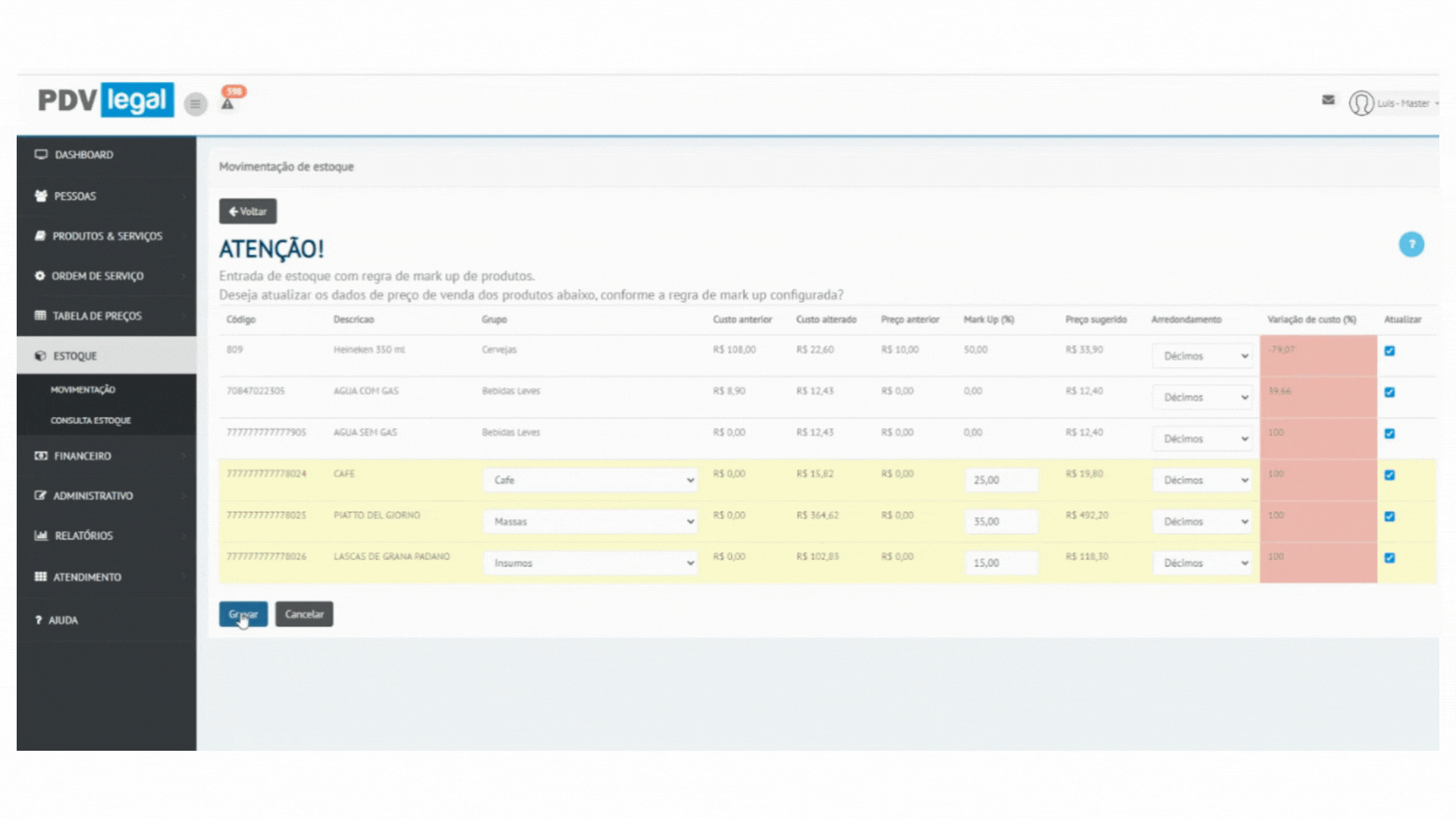The height and width of the screenshot is (819, 1456).
Task: Click the Relatórios chart icon
Action: (41, 535)
